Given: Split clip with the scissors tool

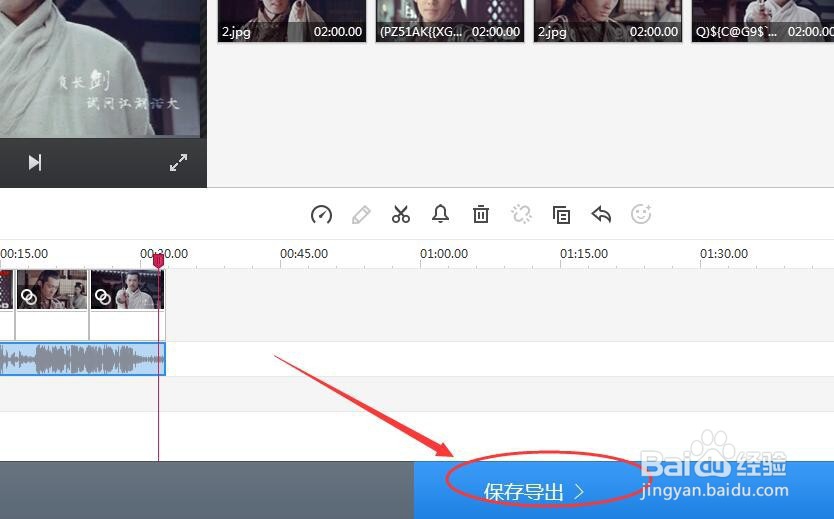Looking at the screenshot, I should (401, 214).
